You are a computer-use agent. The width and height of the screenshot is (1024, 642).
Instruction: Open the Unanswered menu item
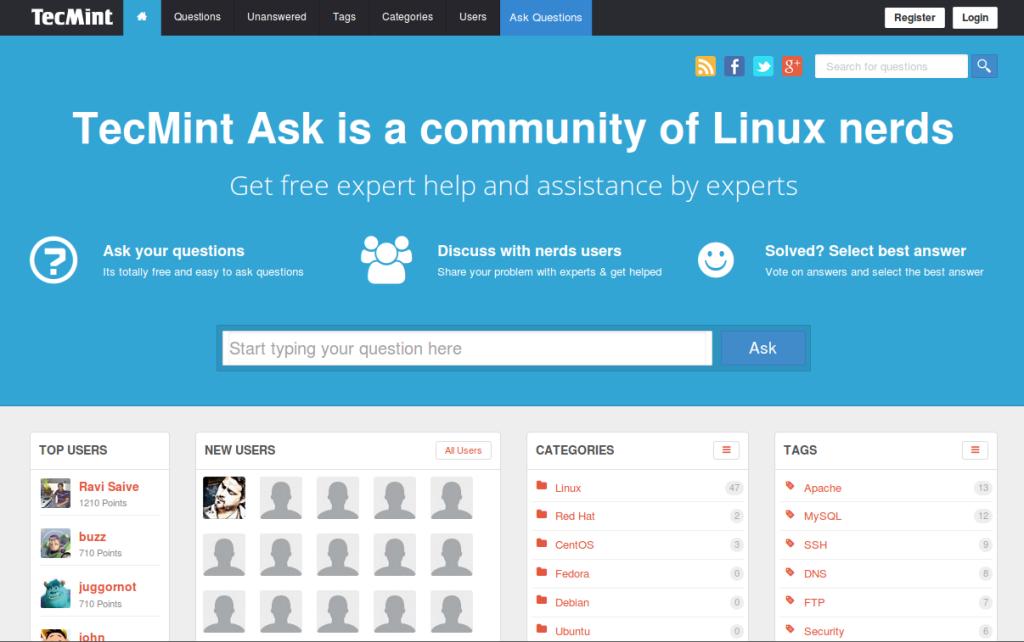coord(276,17)
